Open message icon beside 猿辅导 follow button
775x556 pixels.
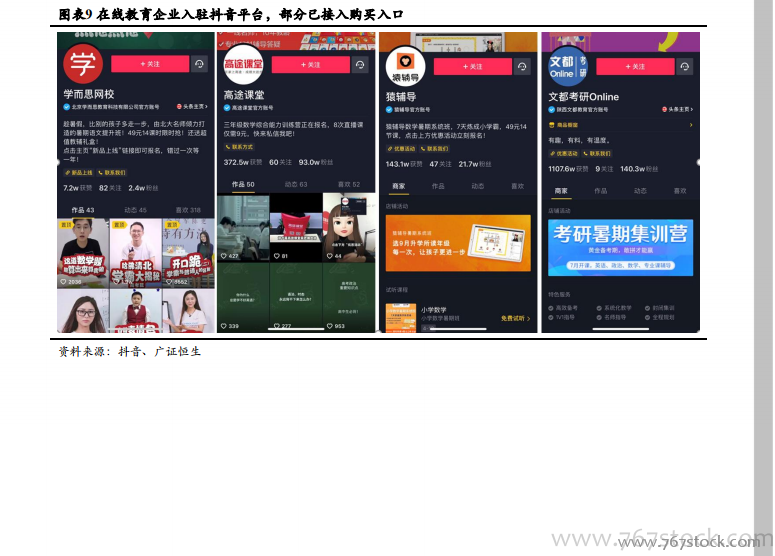point(522,67)
